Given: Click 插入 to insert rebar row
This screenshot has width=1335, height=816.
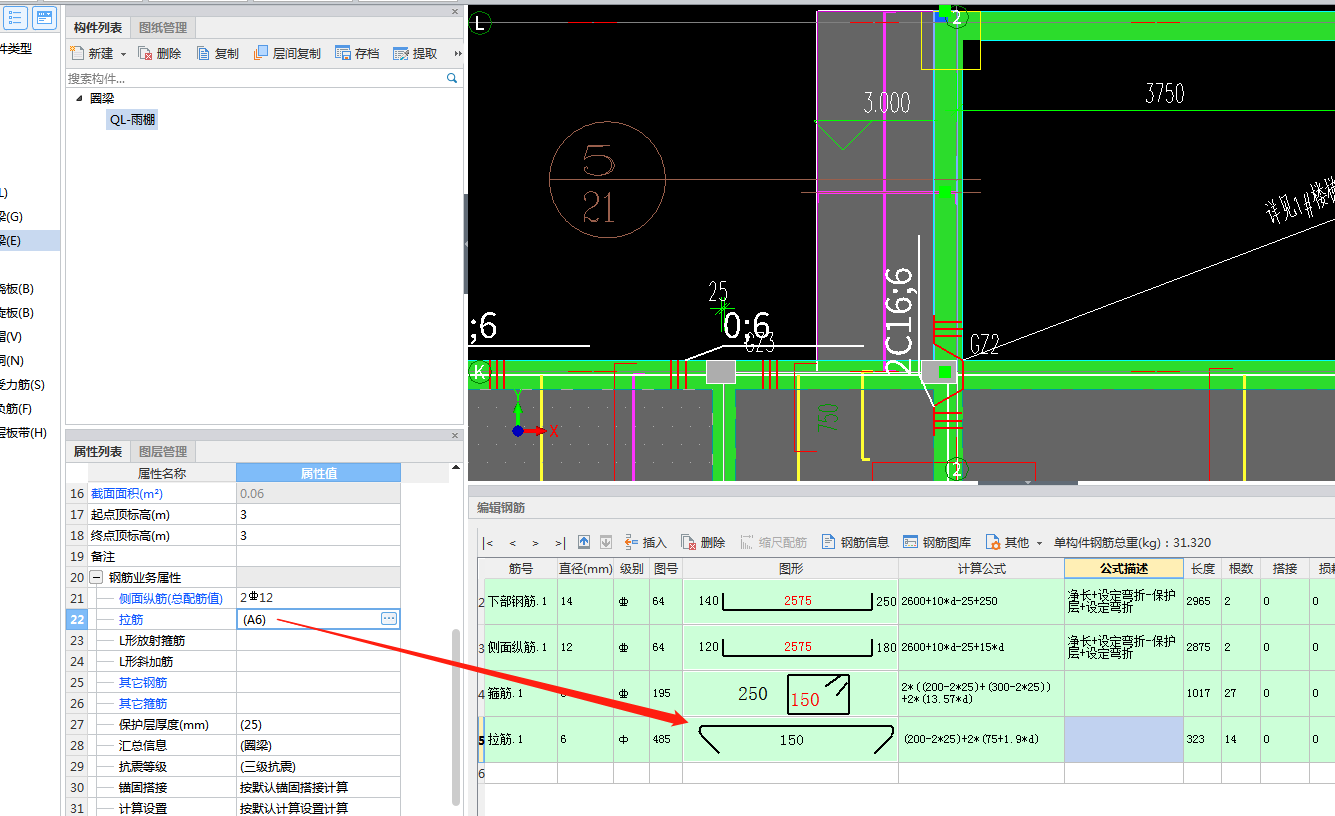Looking at the screenshot, I should click(x=645, y=542).
